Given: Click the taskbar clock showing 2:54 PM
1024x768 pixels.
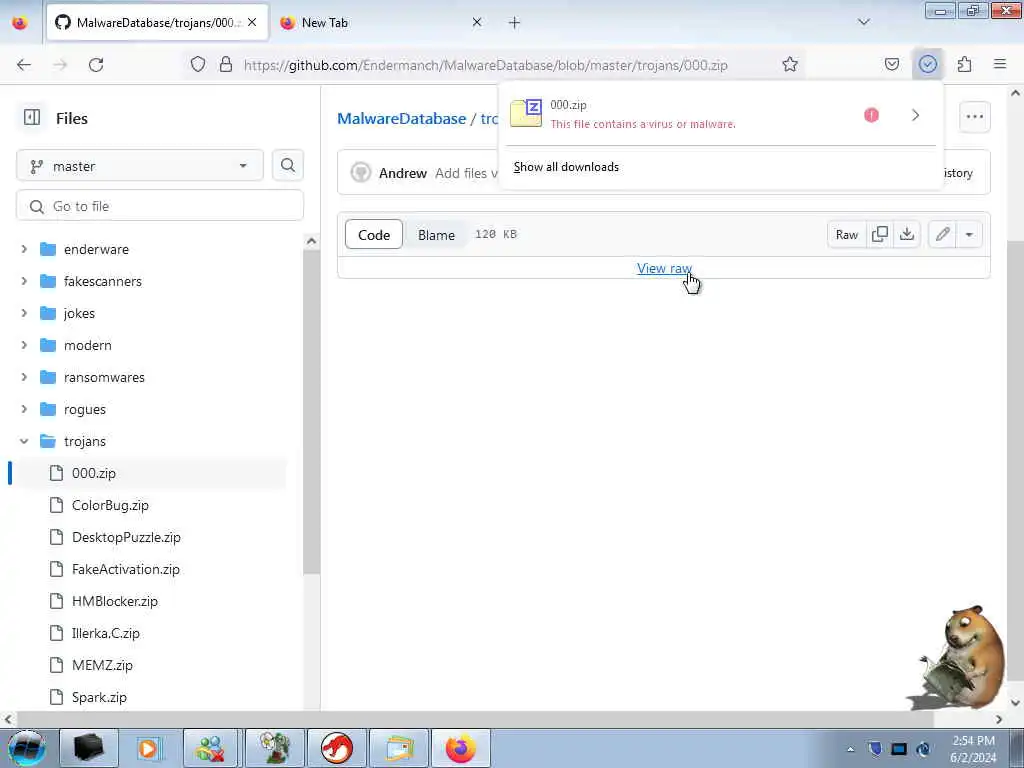Looking at the screenshot, I should pyautogui.click(x=973, y=749).
